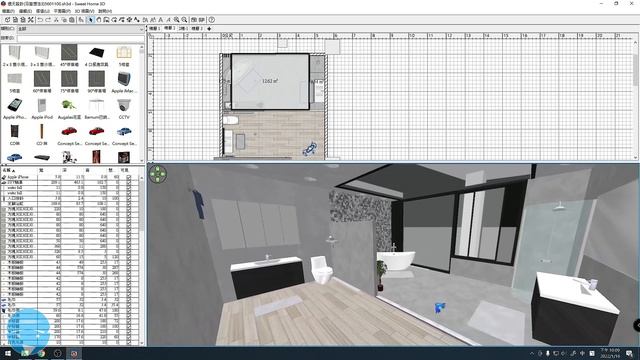Image resolution: width=640 pixels, height=360 pixels.
Task: Select the Add text label tool
Action: [x=137, y=20]
